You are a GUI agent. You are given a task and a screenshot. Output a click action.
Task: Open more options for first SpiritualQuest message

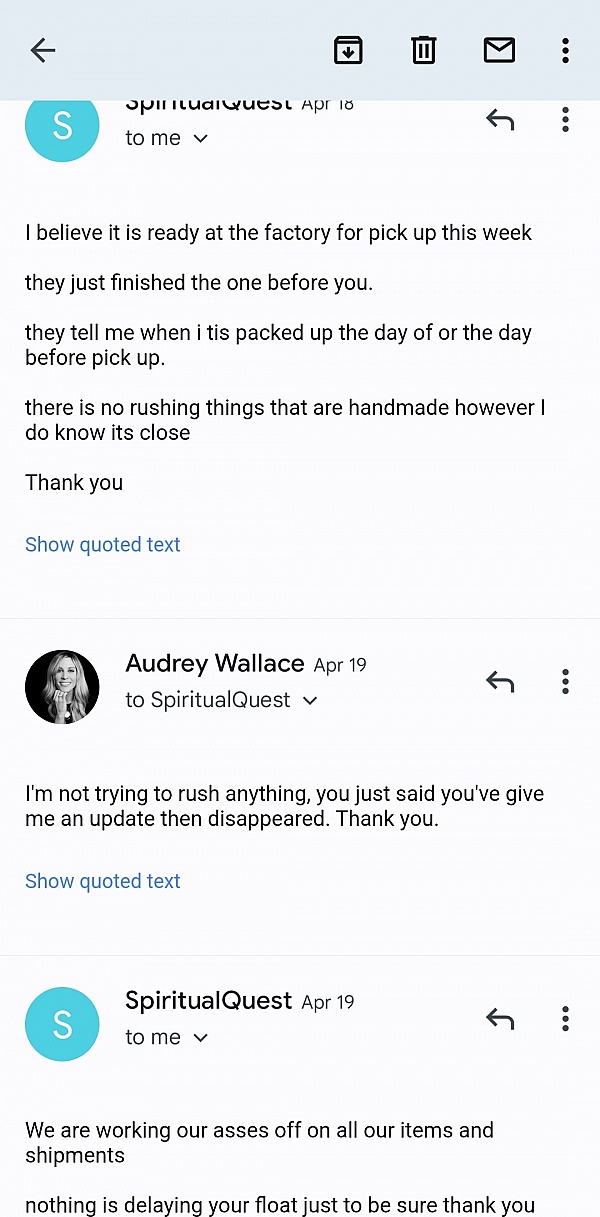coord(565,120)
